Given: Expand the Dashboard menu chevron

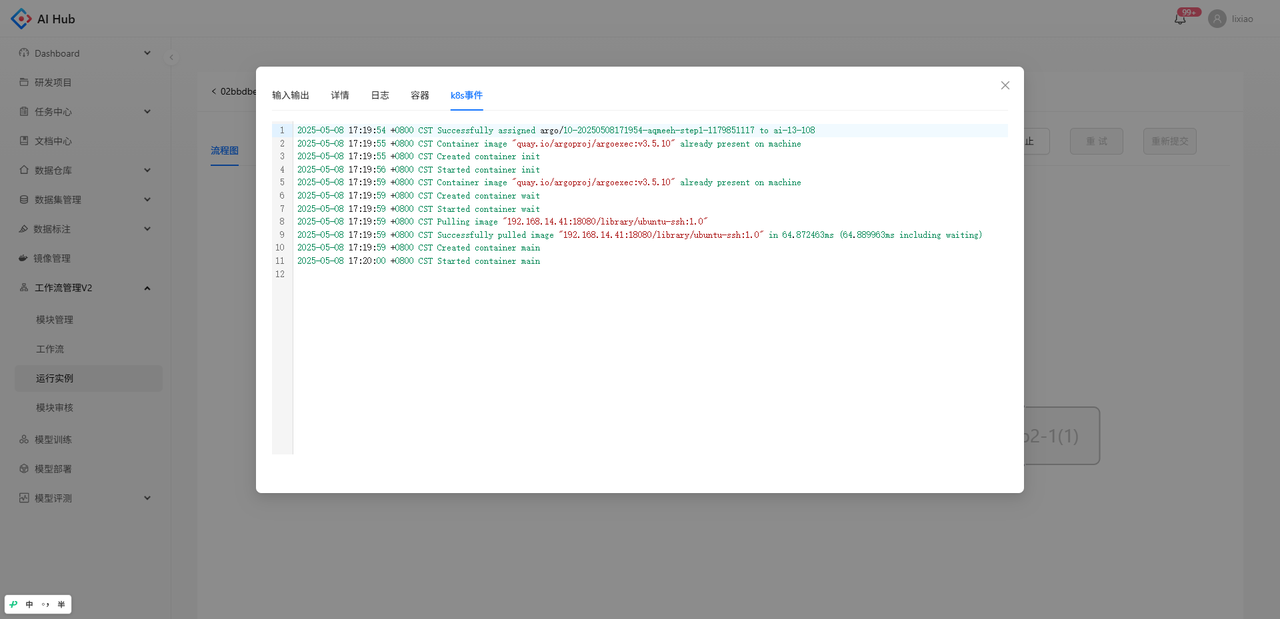Looking at the screenshot, I should click(147, 53).
